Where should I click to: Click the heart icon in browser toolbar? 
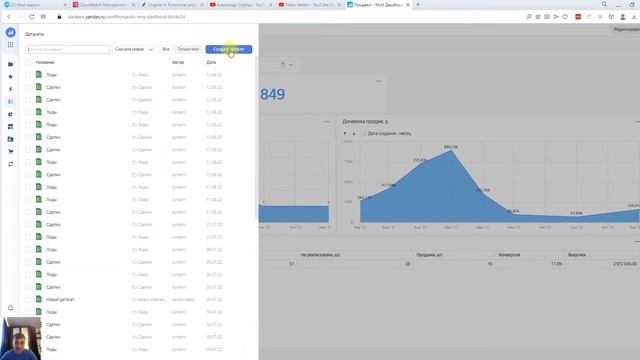[565, 17]
